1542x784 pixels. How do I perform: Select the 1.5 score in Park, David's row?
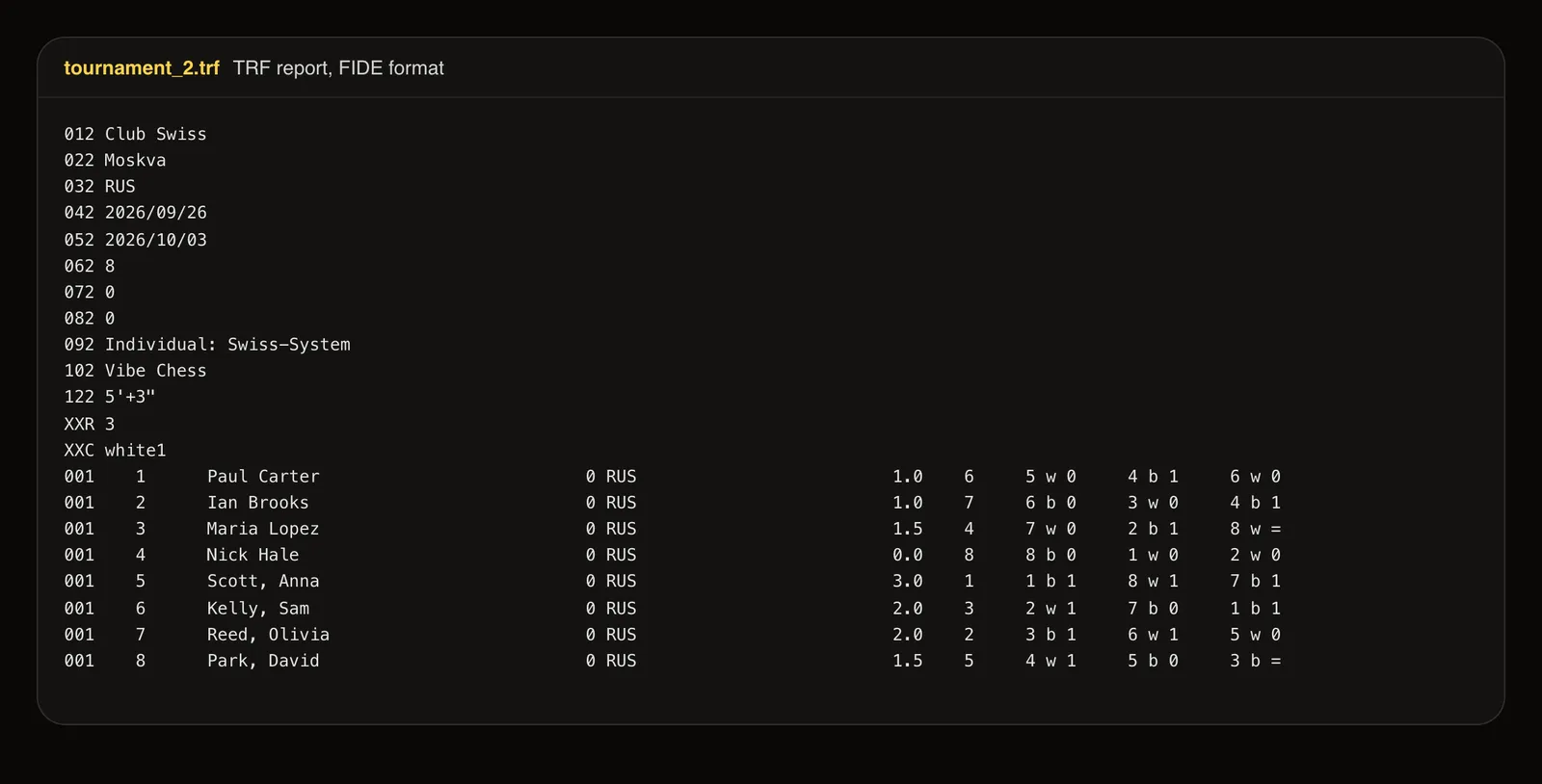908,660
